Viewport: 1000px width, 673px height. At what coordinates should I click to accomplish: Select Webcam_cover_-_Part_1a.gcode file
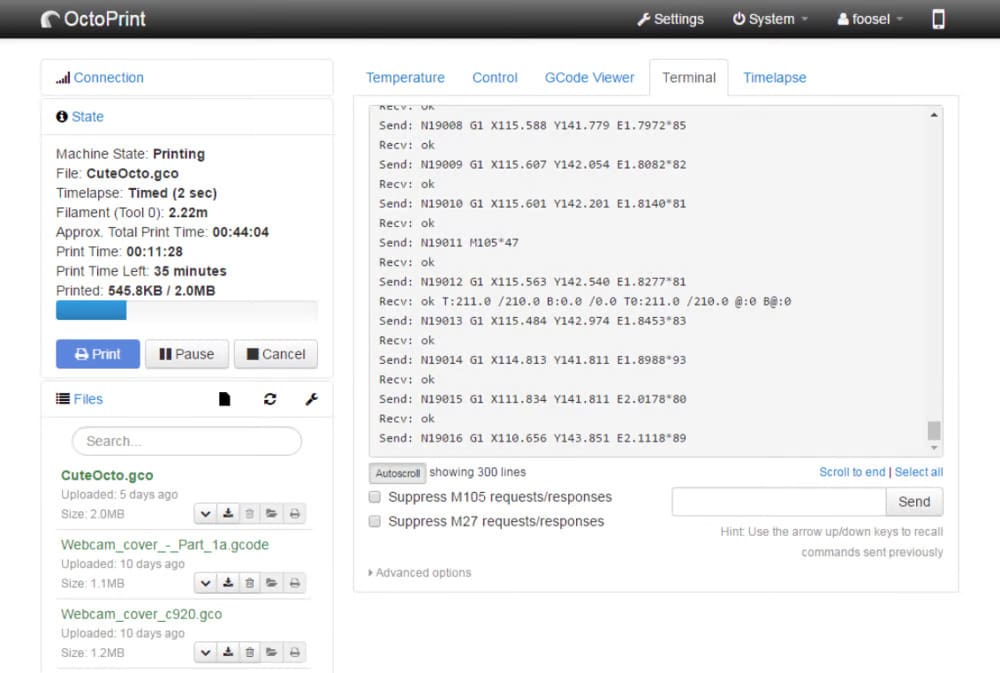point(165,545)
